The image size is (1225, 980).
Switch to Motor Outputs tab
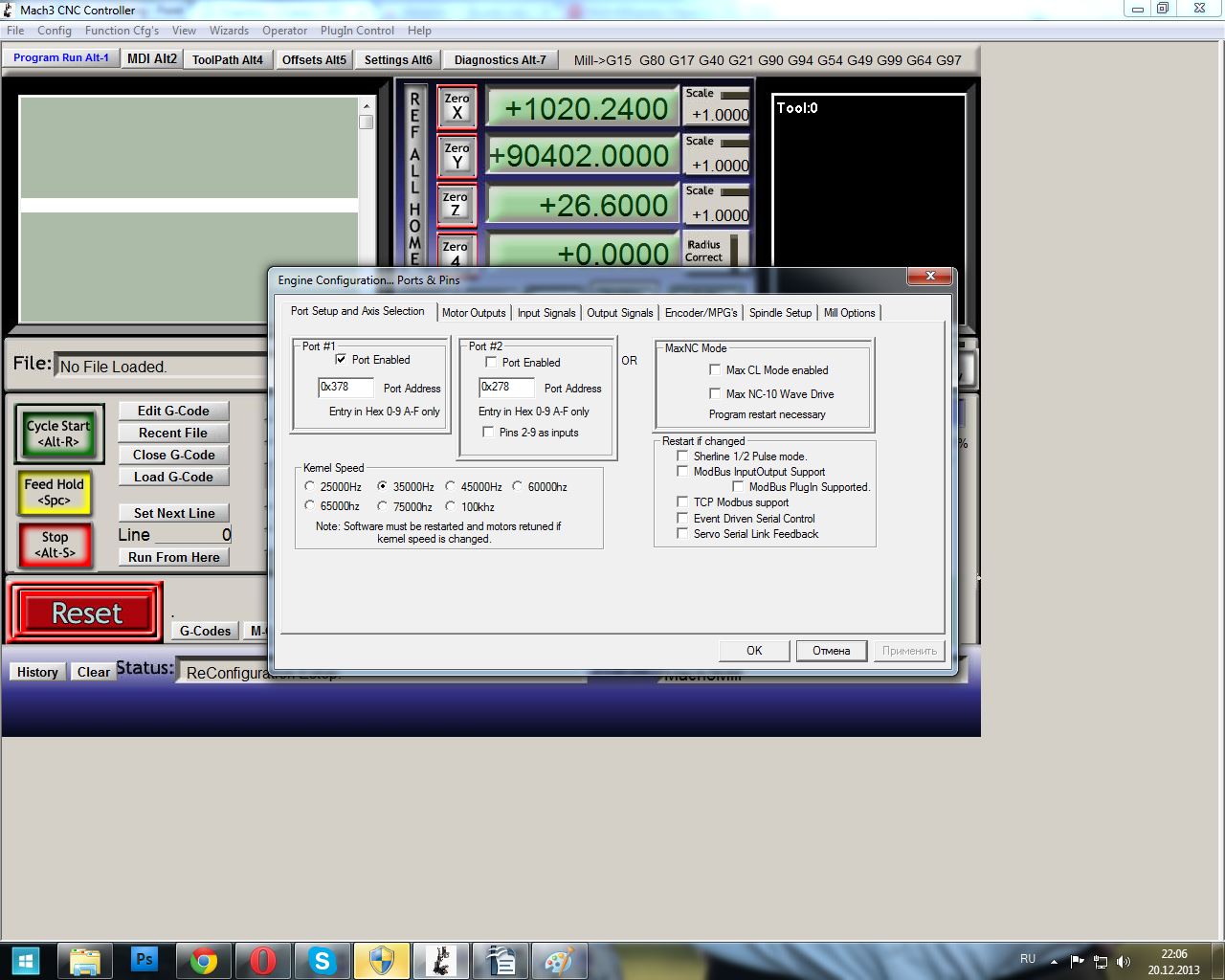pyautogui.click(x=474, y=313)
